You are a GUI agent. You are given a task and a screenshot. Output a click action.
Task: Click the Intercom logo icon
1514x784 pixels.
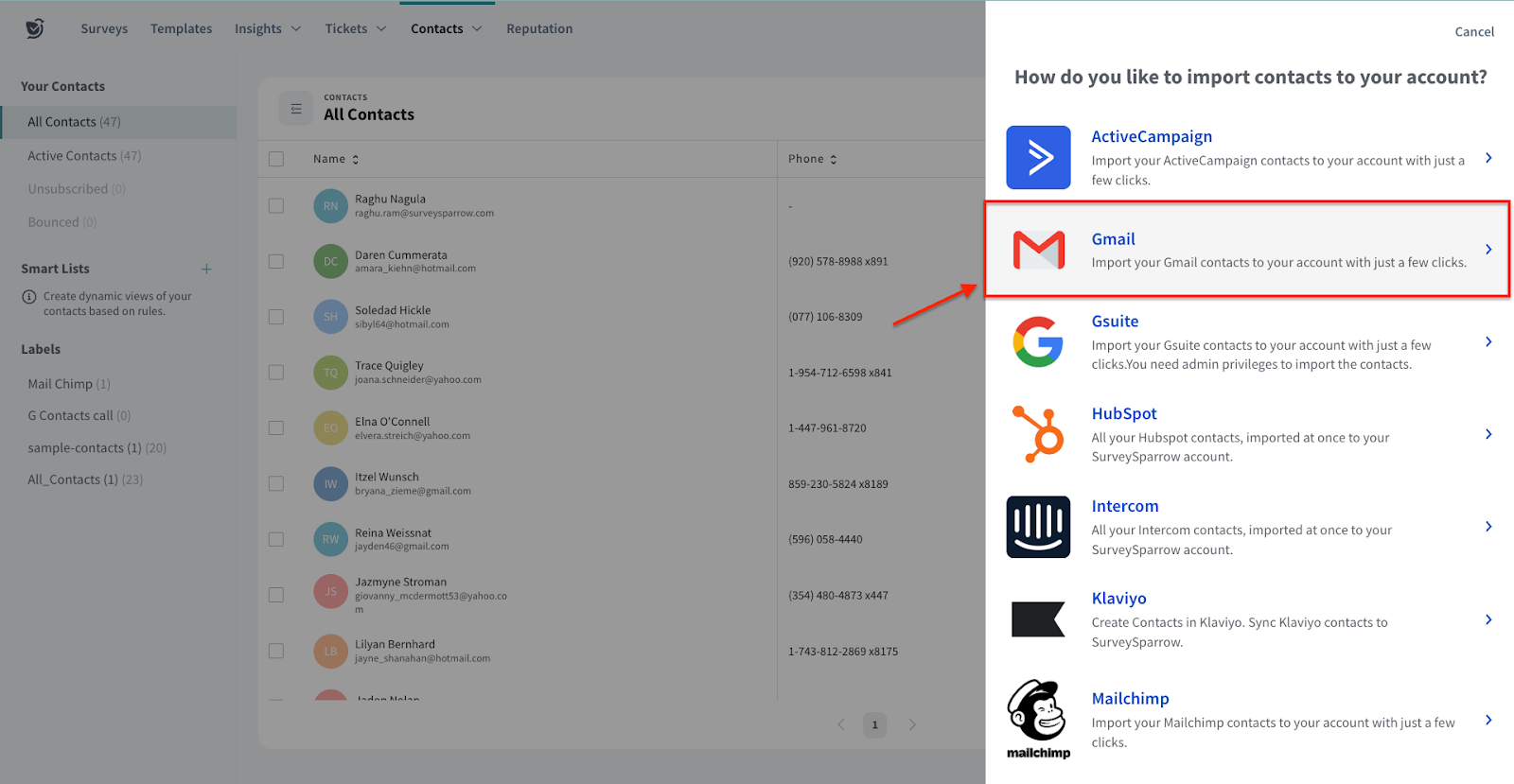click(1038, 527)
